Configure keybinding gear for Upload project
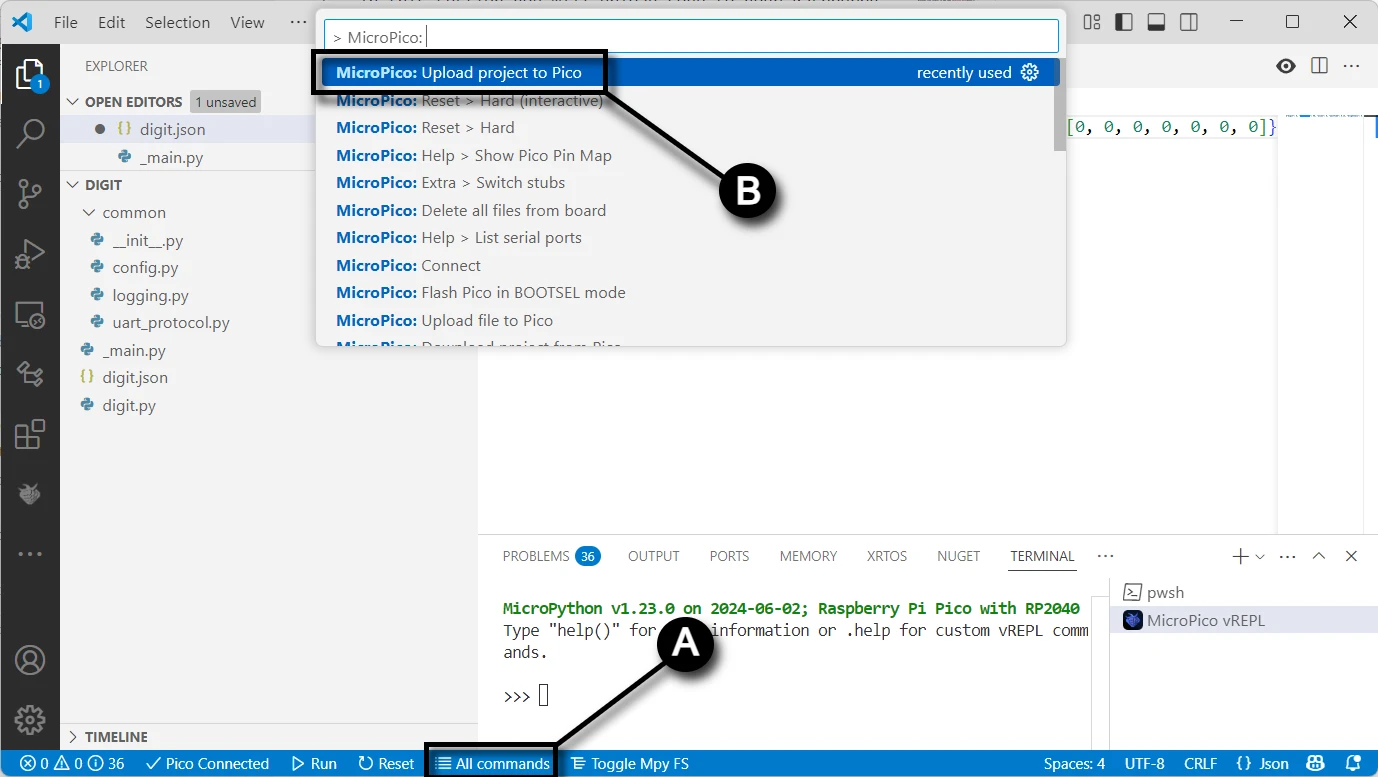The image size is (1378, 777). coord(1030,72)
